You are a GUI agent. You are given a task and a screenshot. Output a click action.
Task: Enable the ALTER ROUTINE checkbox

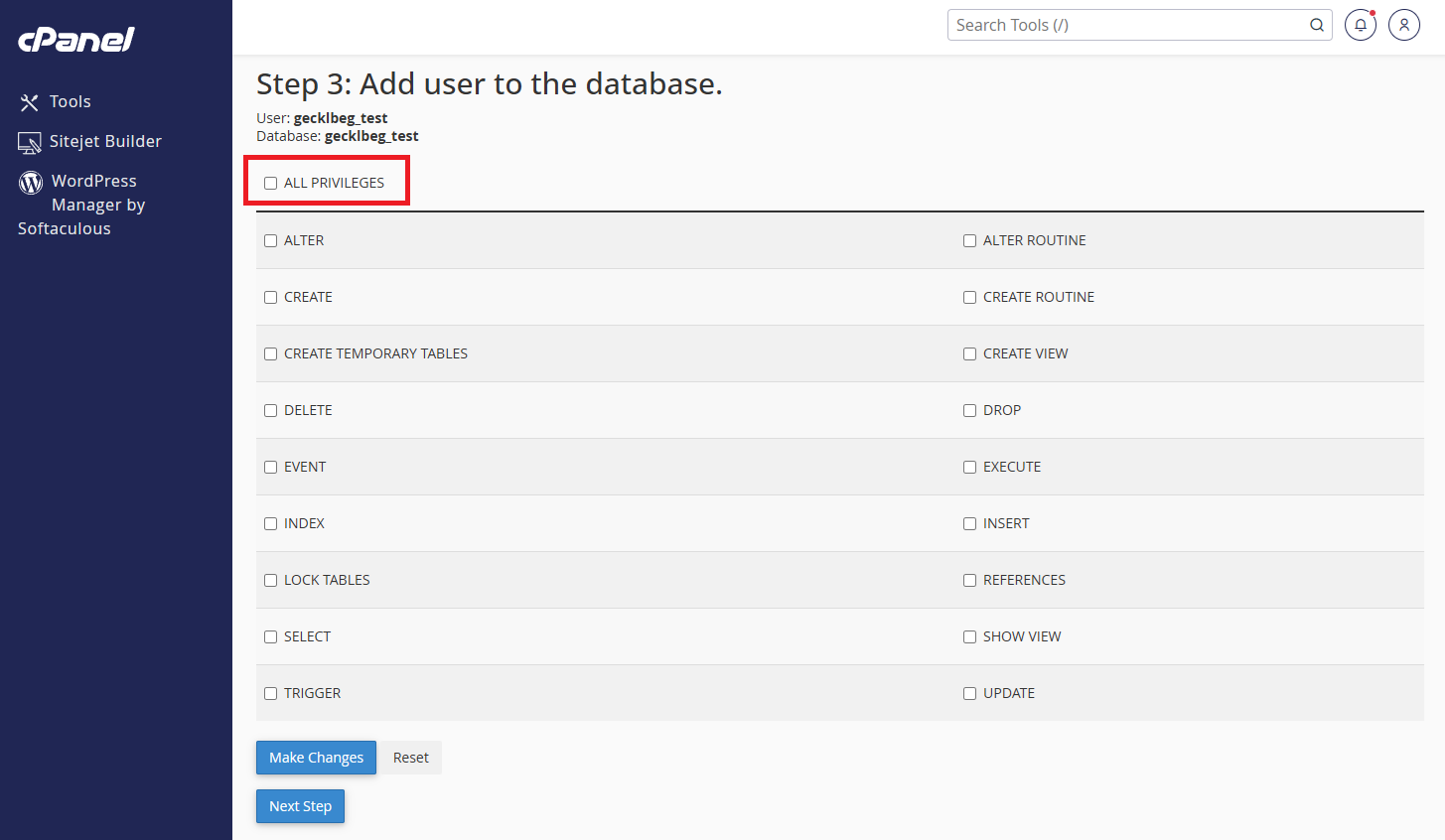pos(969,240)
